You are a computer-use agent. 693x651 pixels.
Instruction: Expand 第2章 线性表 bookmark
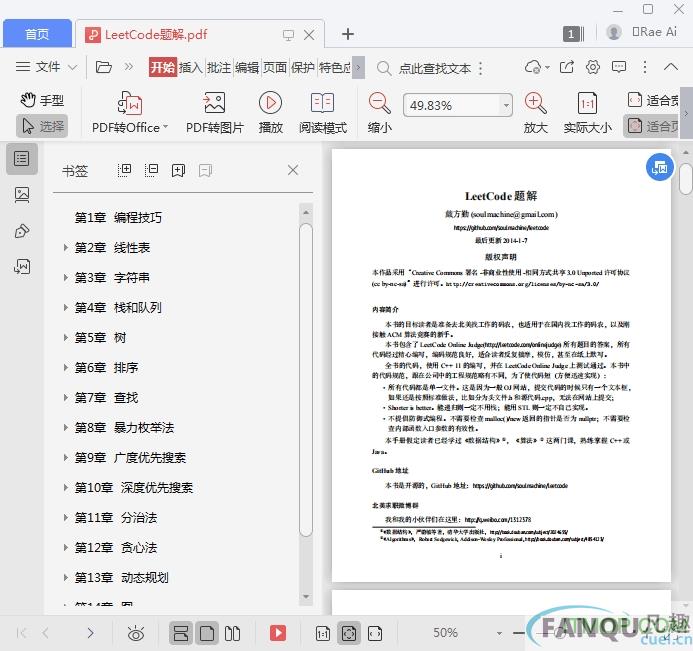(x=65, y=247)
